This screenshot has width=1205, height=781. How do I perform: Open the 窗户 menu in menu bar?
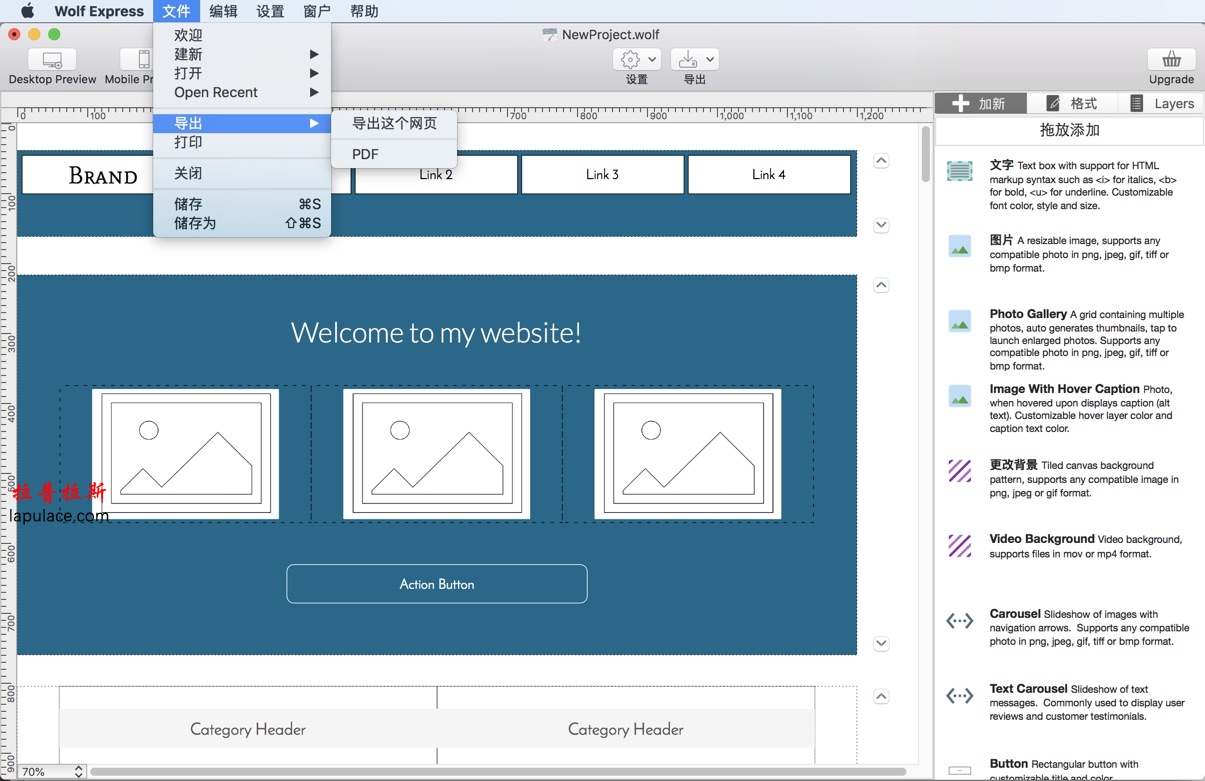coord(317,11)
